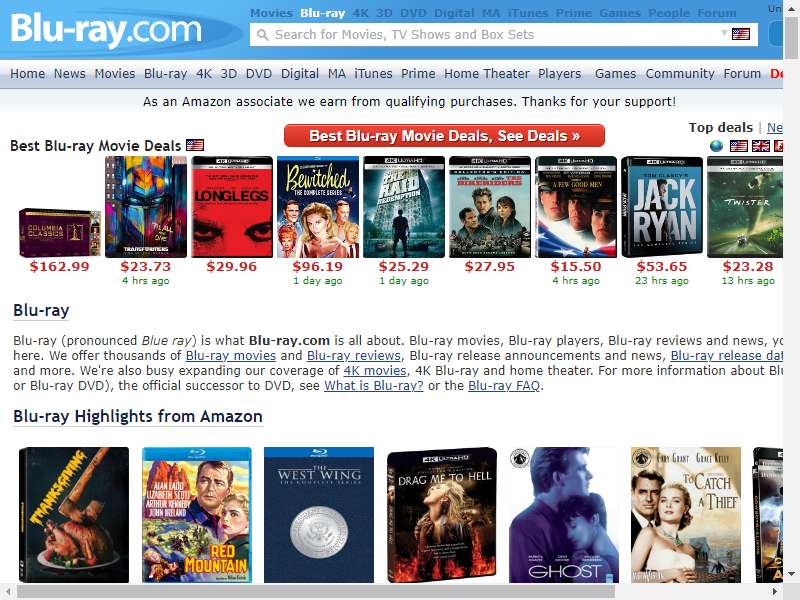Click the magnifying glass search icon
800x600 pixels.
pyautogui.click(x=263, y=35)
